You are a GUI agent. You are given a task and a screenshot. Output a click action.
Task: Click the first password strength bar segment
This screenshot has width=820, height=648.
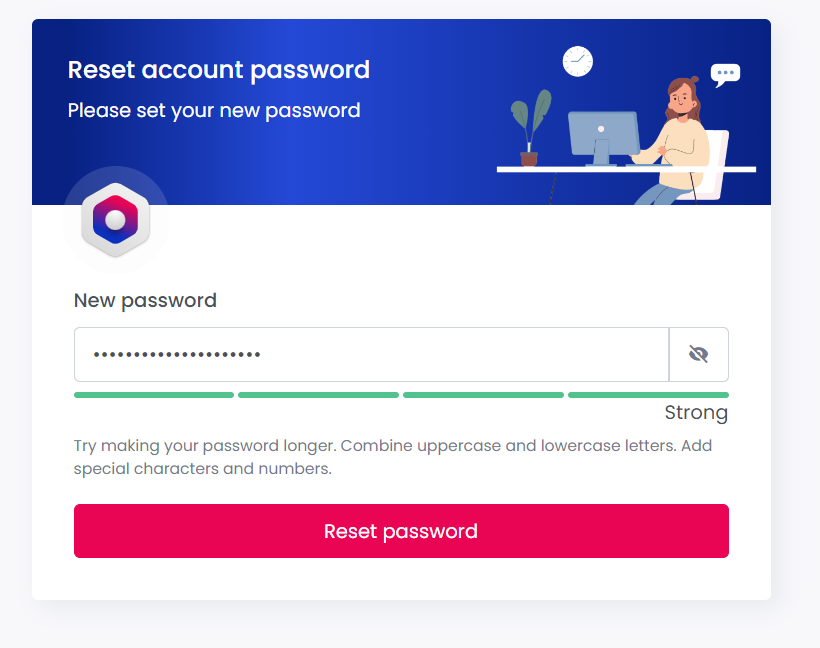pyautogui.click(x=154, y=395)
